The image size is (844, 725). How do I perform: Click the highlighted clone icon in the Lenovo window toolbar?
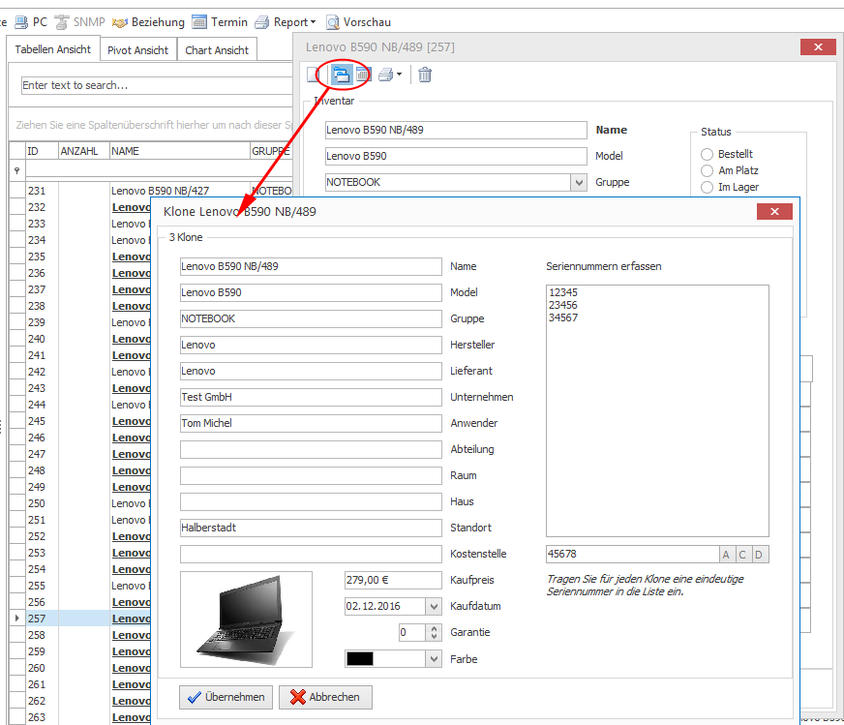[341, 75]
